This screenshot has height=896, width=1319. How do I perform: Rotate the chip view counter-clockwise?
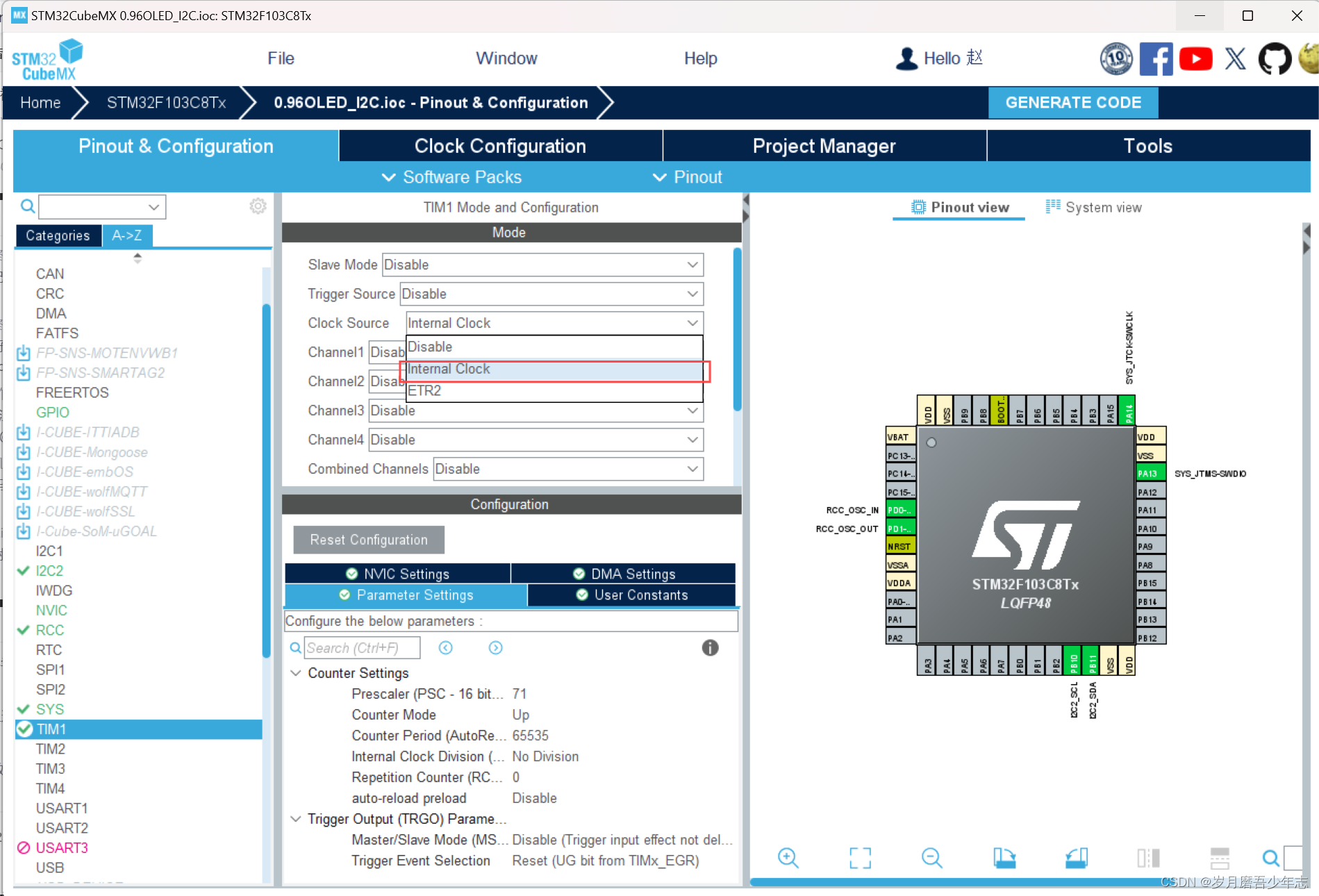pyautogui.click(x=1077, y=858)
